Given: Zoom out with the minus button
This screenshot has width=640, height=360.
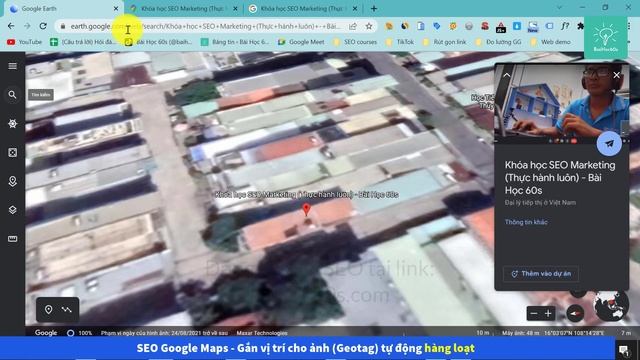Looking at the screenshot, I should click(533, 313).
